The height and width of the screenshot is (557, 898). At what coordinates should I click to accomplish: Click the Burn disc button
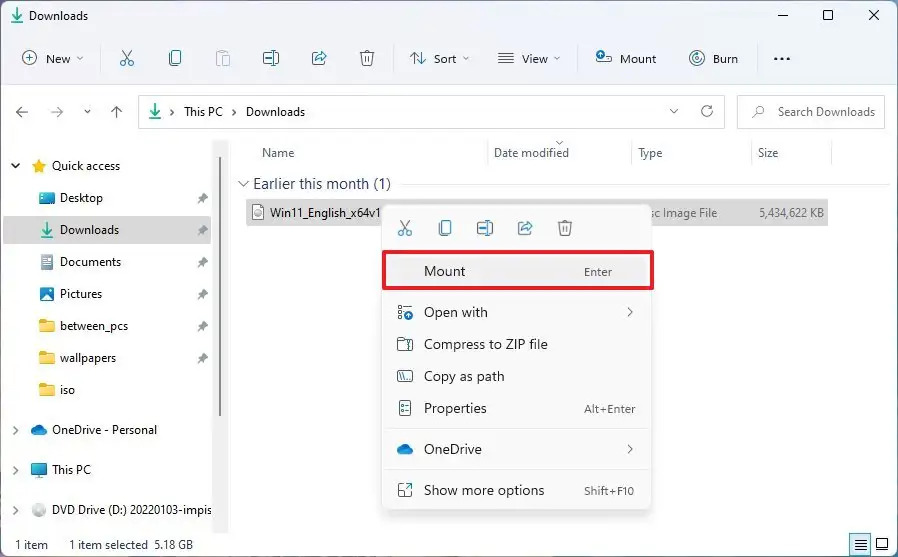coord(714,58)
